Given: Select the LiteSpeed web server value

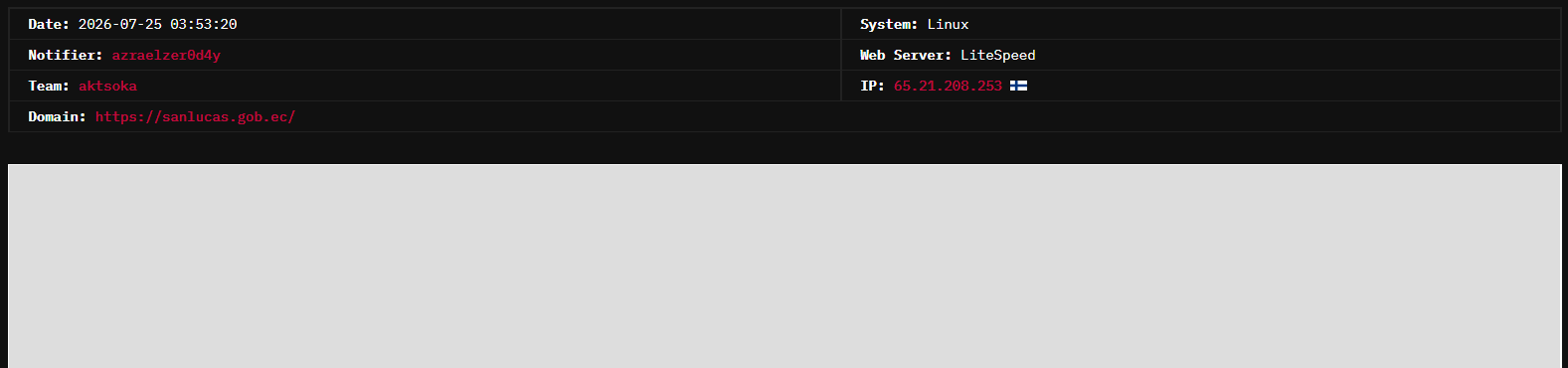Looking at the screenshot, I should click(x=998, y=56).
